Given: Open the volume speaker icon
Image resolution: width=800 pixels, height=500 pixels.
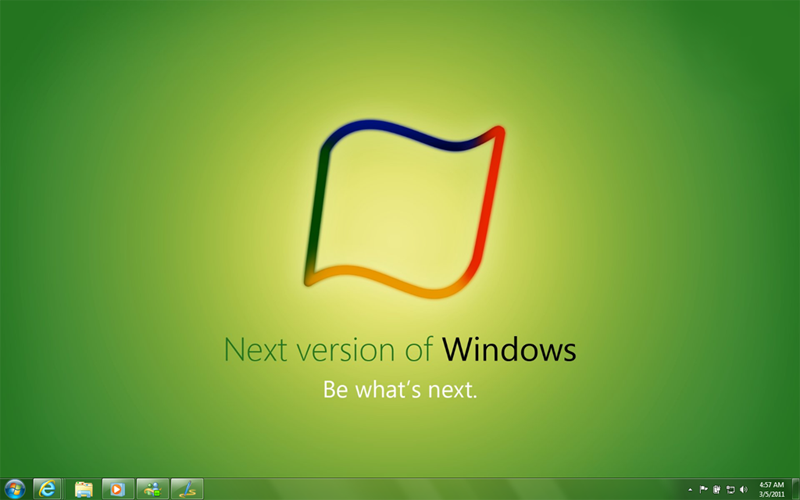Looking at the screenshot, I should 743,489.
